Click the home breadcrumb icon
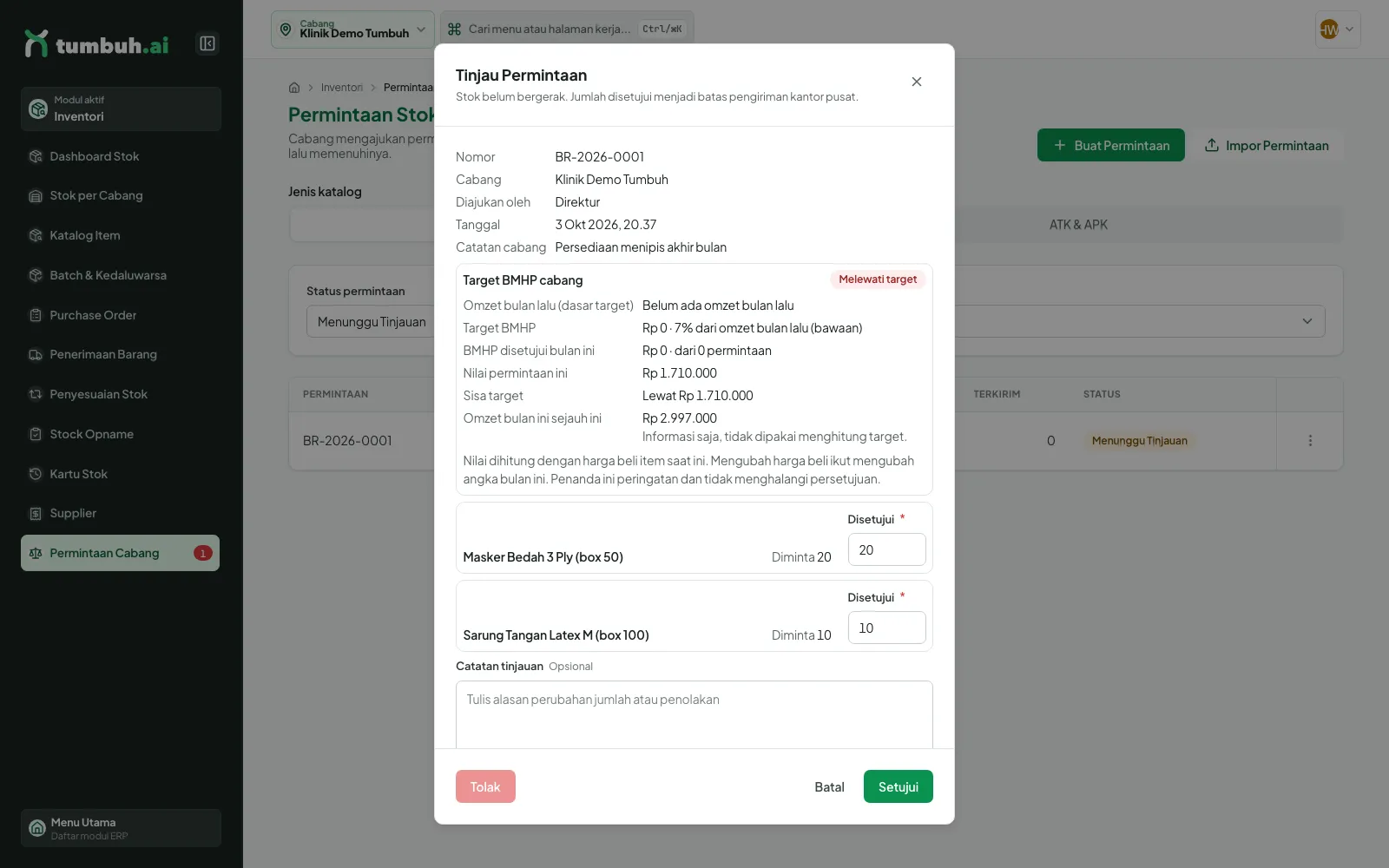 (x=294, y=88)
